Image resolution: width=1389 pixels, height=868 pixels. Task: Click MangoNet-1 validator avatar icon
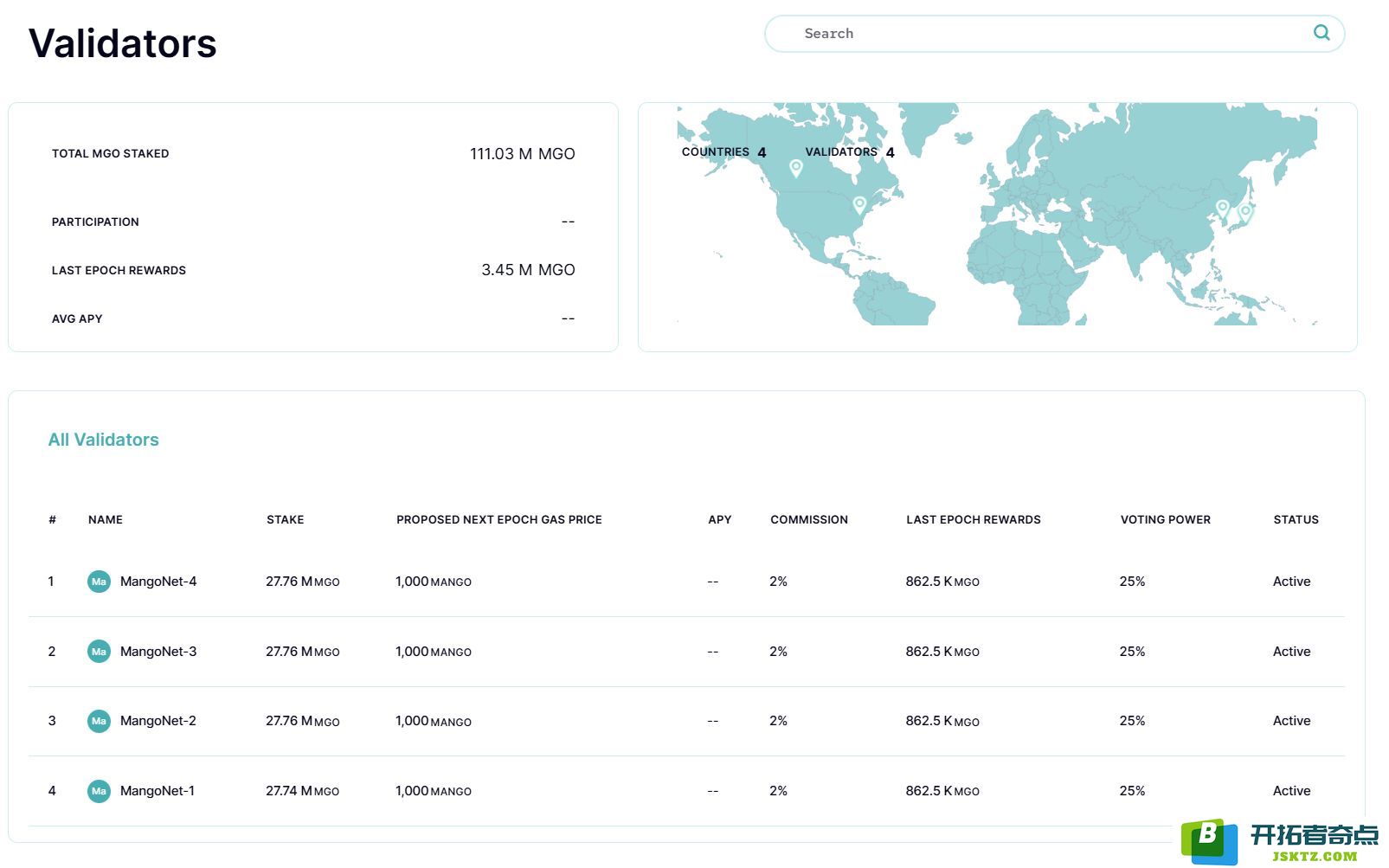pyautogui.click(x=99, y=791)
